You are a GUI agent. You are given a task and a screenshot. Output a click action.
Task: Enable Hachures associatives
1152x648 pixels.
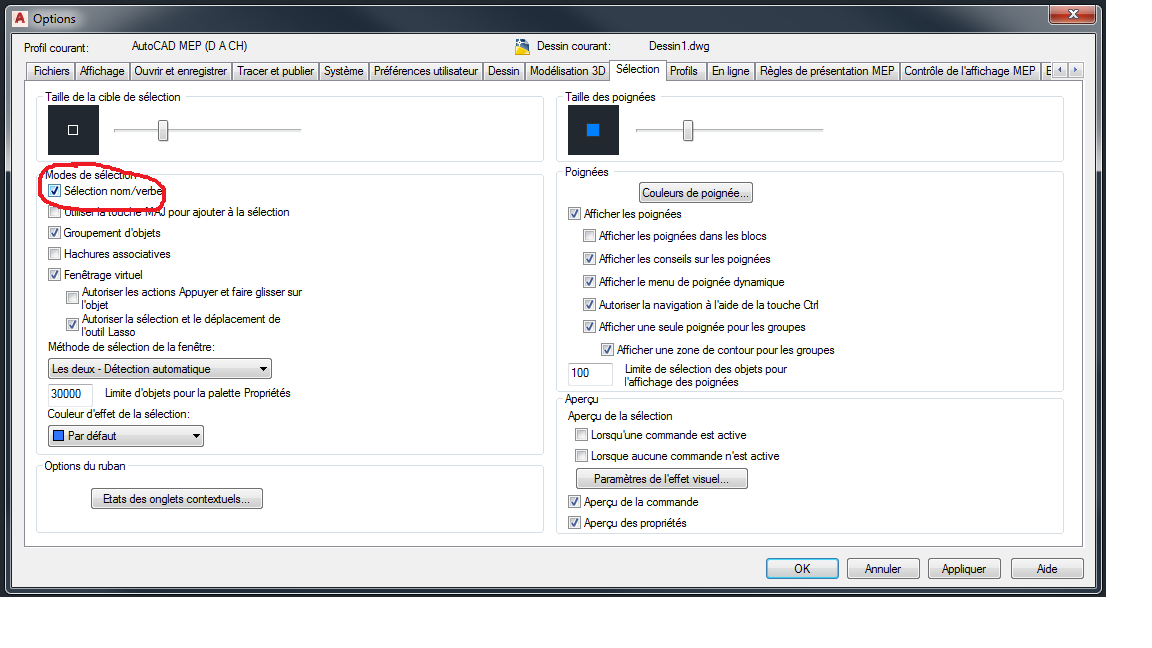point(53,254)
